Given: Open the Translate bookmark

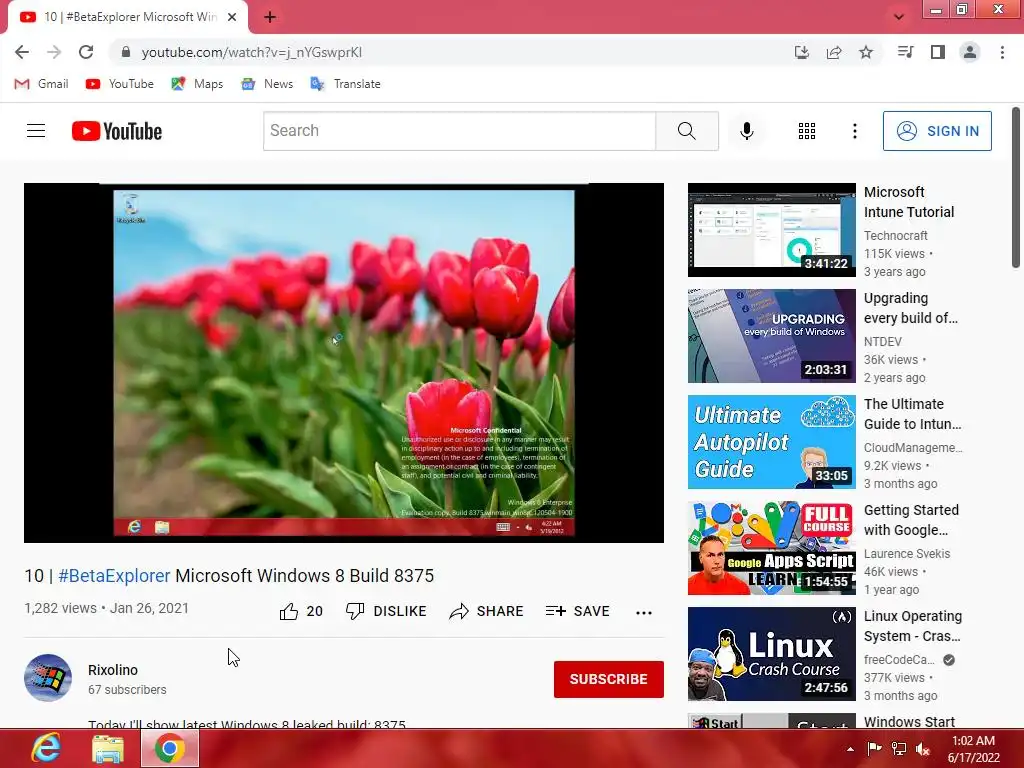Looking at the screenshot, I should [x=345, y=84].
